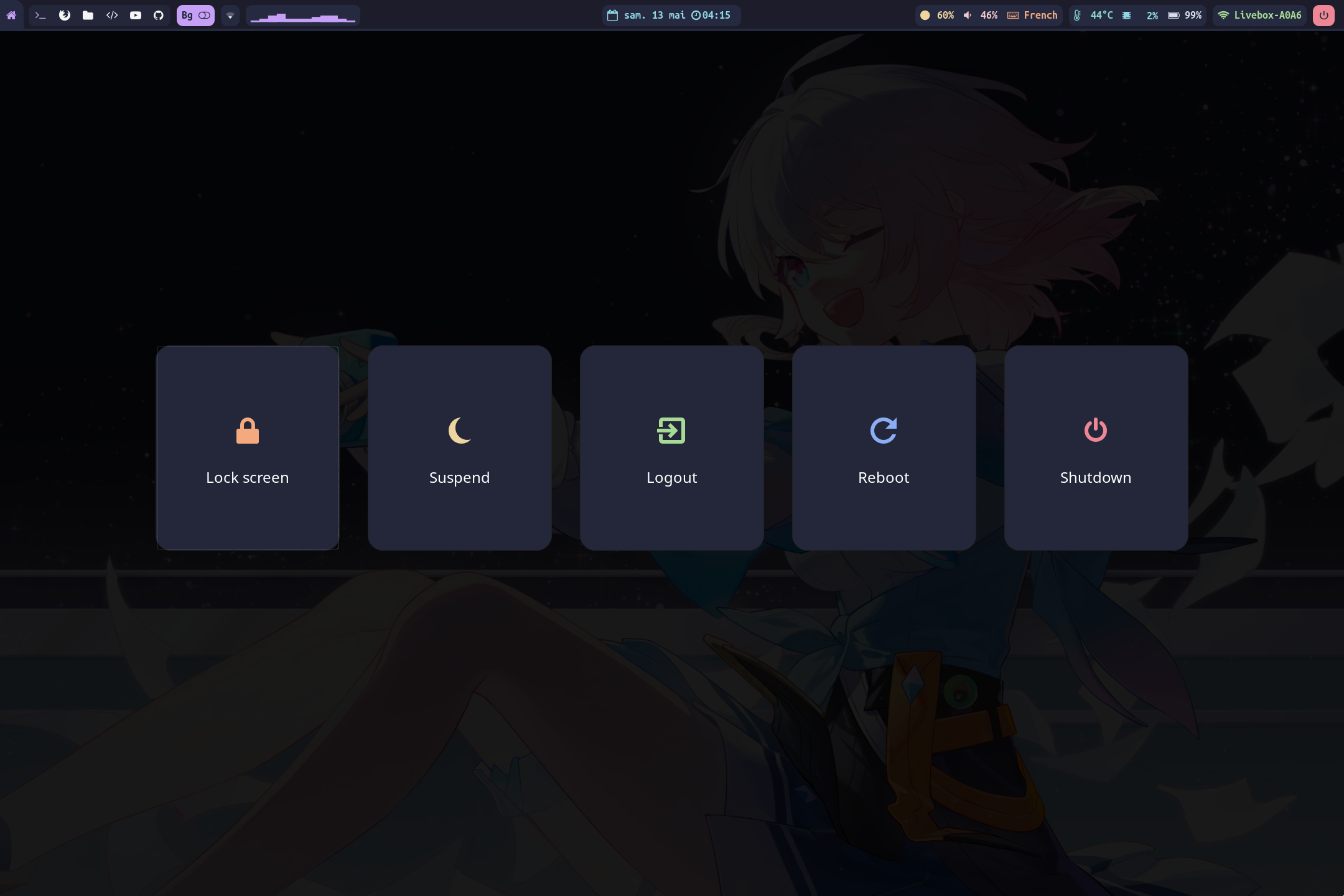Click the red power icon in the corner
Viewport: 1344px width, 896px height.
click(x=1324, y=15)
